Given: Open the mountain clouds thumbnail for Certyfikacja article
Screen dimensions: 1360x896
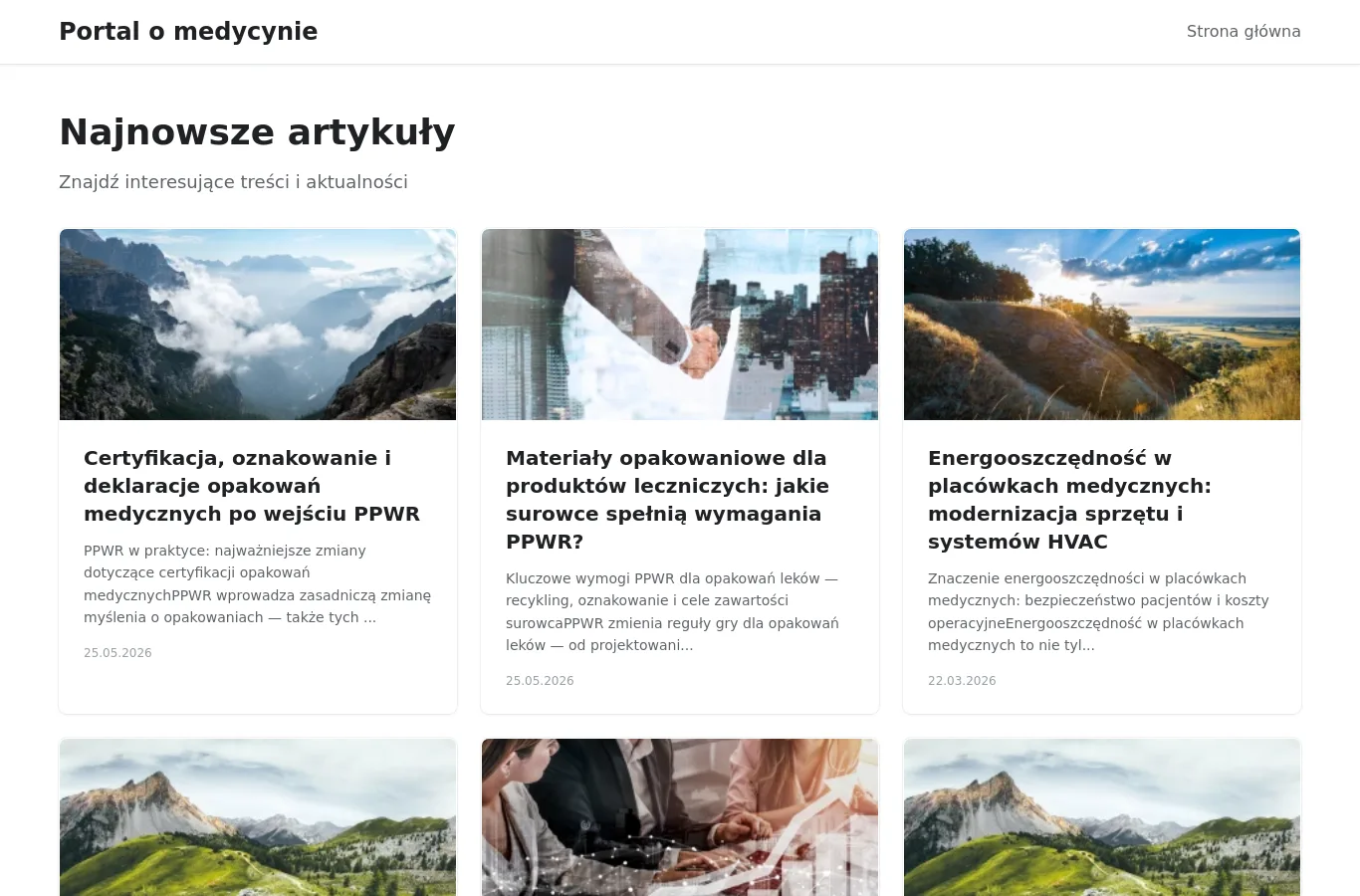Looking at the screenshot, I should point(258,325).
